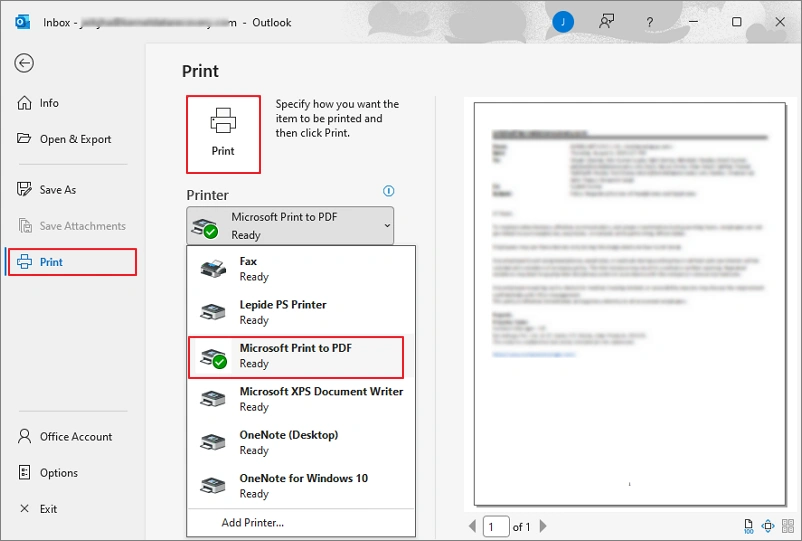Go to previous preview page arrow
Viewport: 802px width, 541px height.
472,526
